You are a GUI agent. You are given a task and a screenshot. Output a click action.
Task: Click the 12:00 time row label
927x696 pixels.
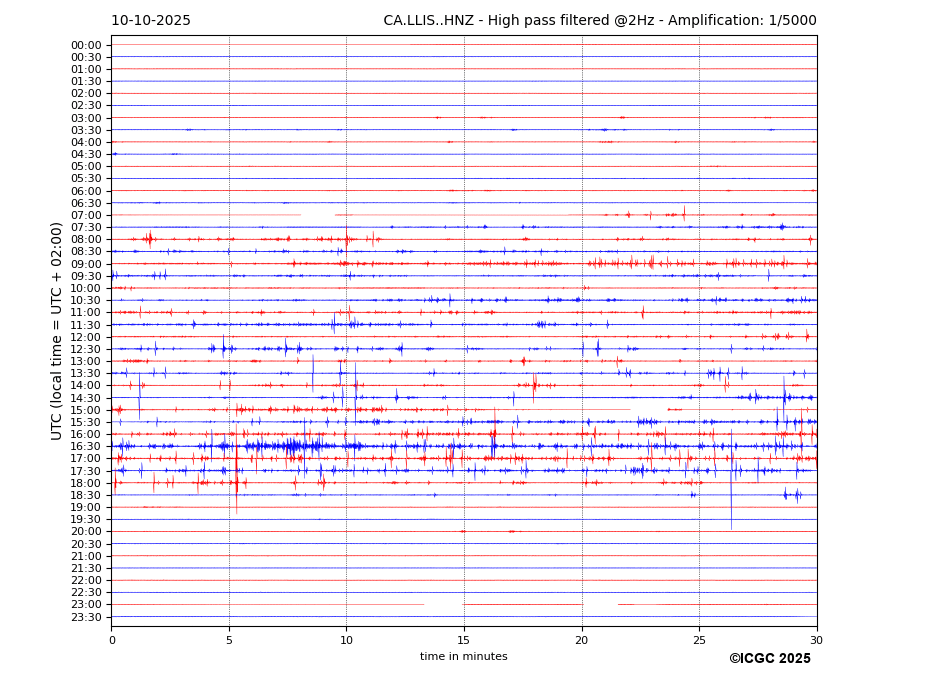pyautogui.click(x=85, y=337)
